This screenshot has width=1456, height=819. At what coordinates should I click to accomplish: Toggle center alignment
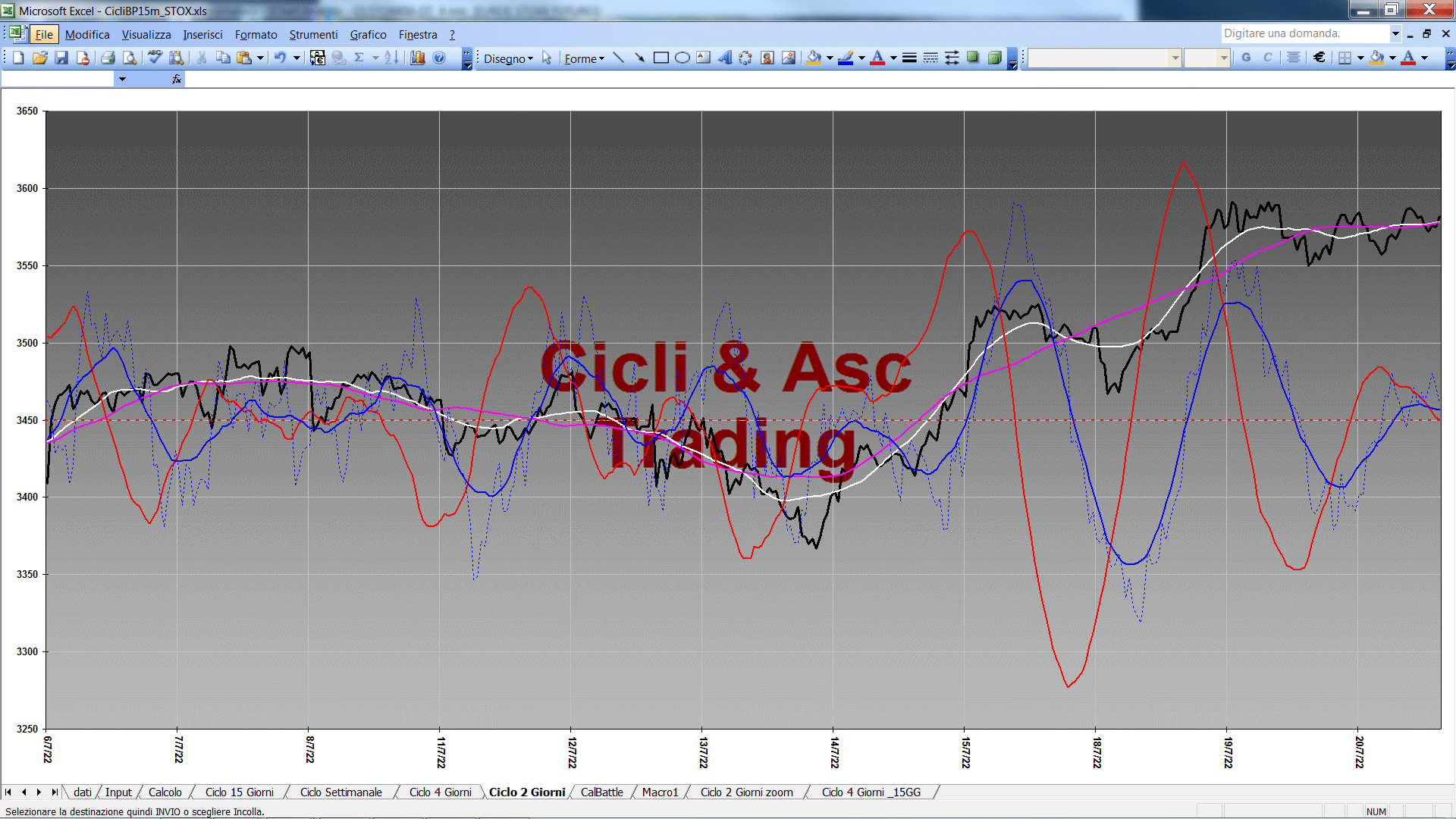coord(1294,58)
